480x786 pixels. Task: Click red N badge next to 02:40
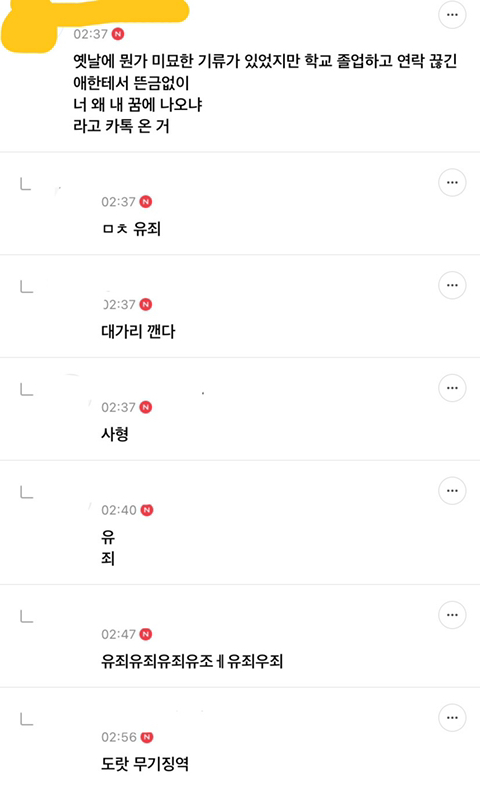[146, 510]
